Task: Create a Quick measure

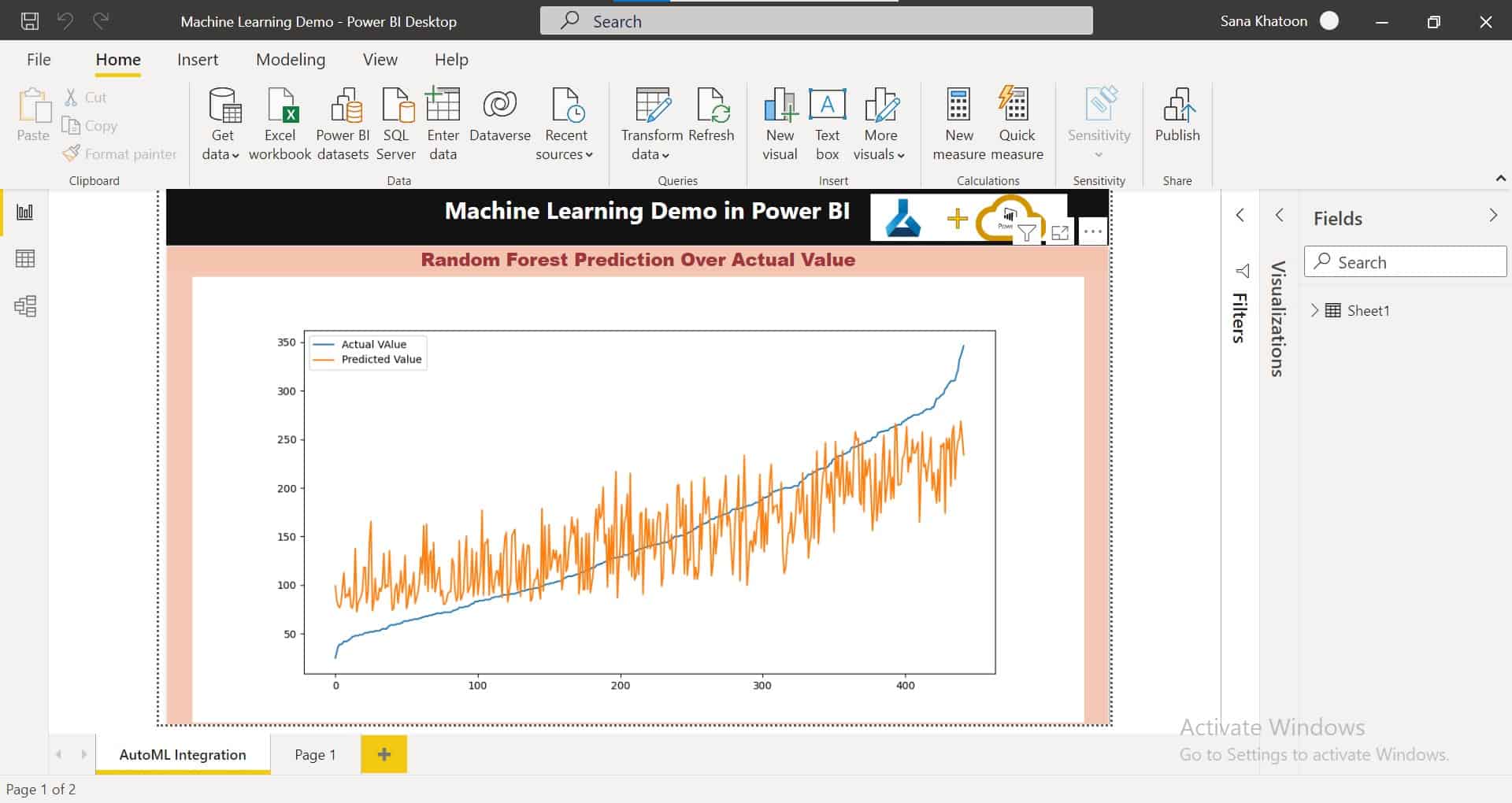Action: tap(1016, 124)
